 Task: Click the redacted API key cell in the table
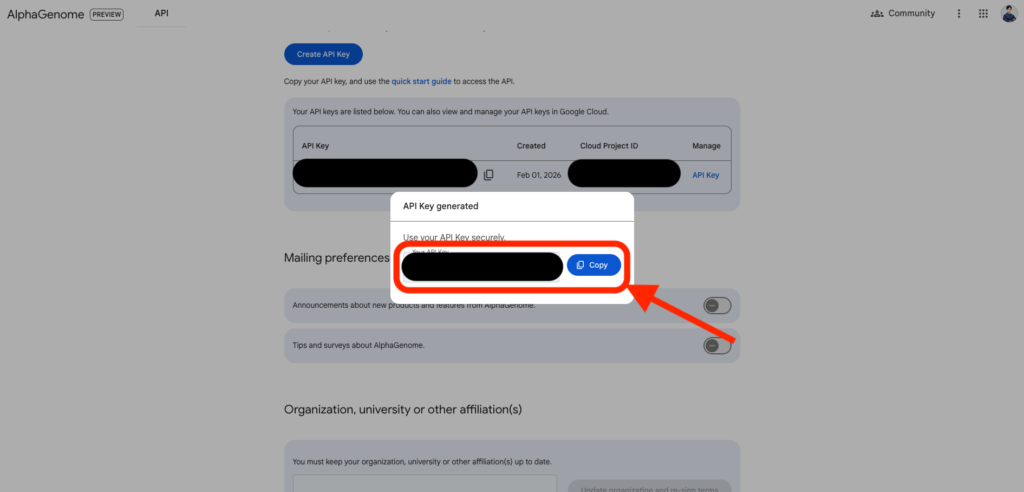point(385,173)
